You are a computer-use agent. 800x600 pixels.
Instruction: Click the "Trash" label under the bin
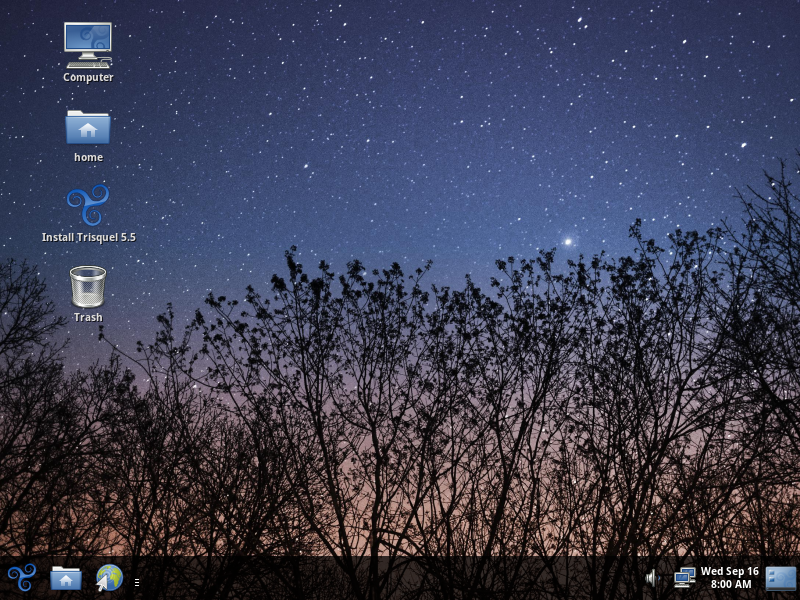[x=88, y=318]
